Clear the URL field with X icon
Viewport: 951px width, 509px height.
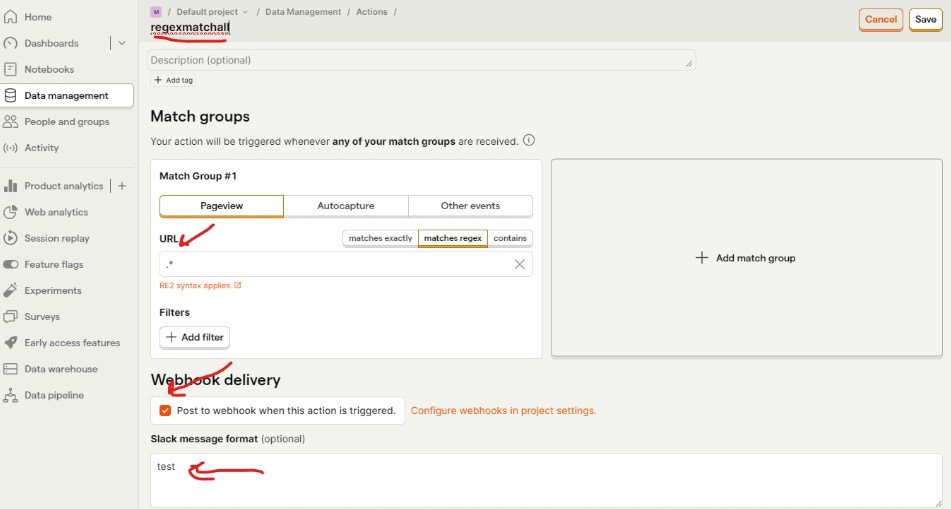519,264
